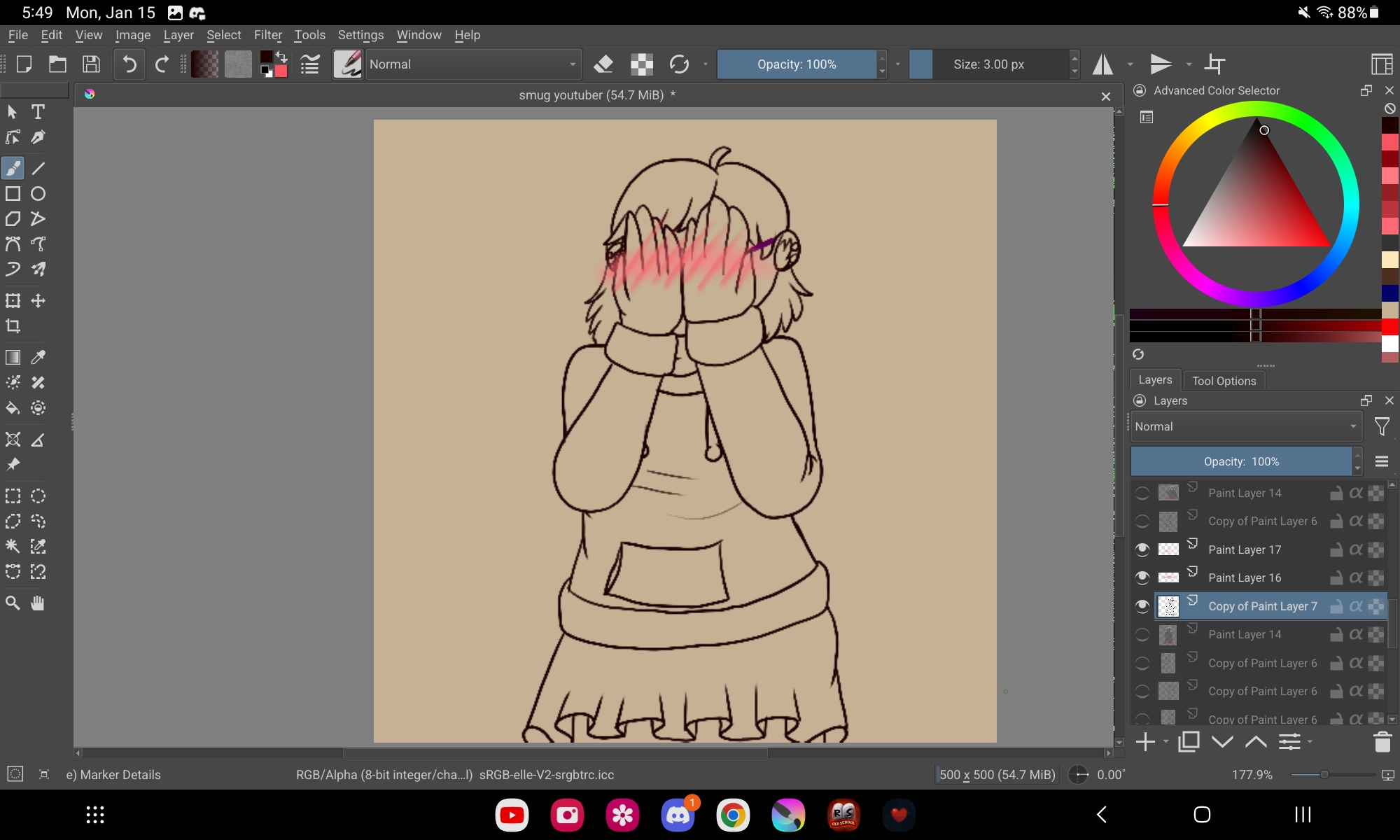Hide Paint Layer 17 visibility eye
1400x840 pixels.
1142,549
